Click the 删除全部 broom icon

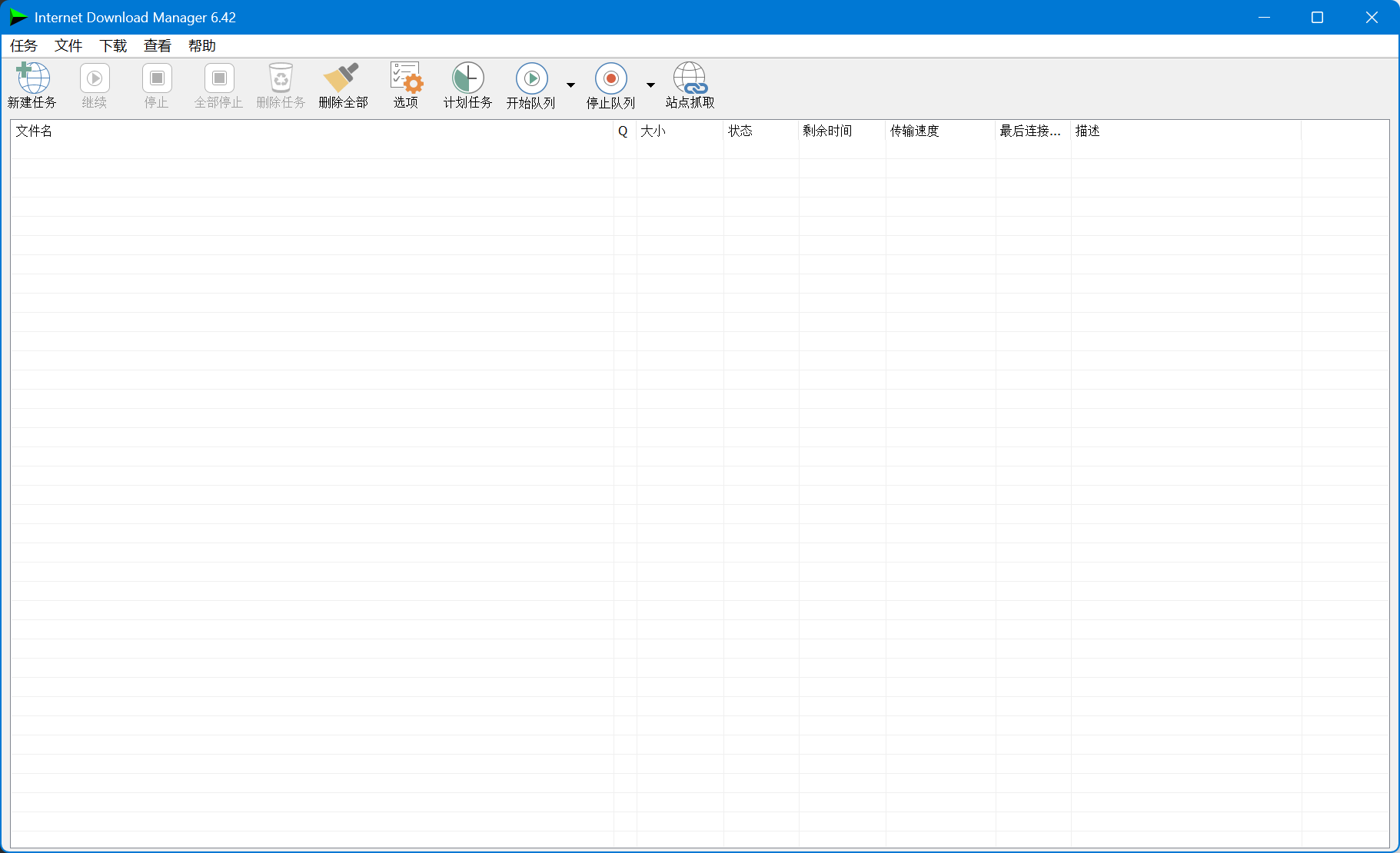[342, 78]
